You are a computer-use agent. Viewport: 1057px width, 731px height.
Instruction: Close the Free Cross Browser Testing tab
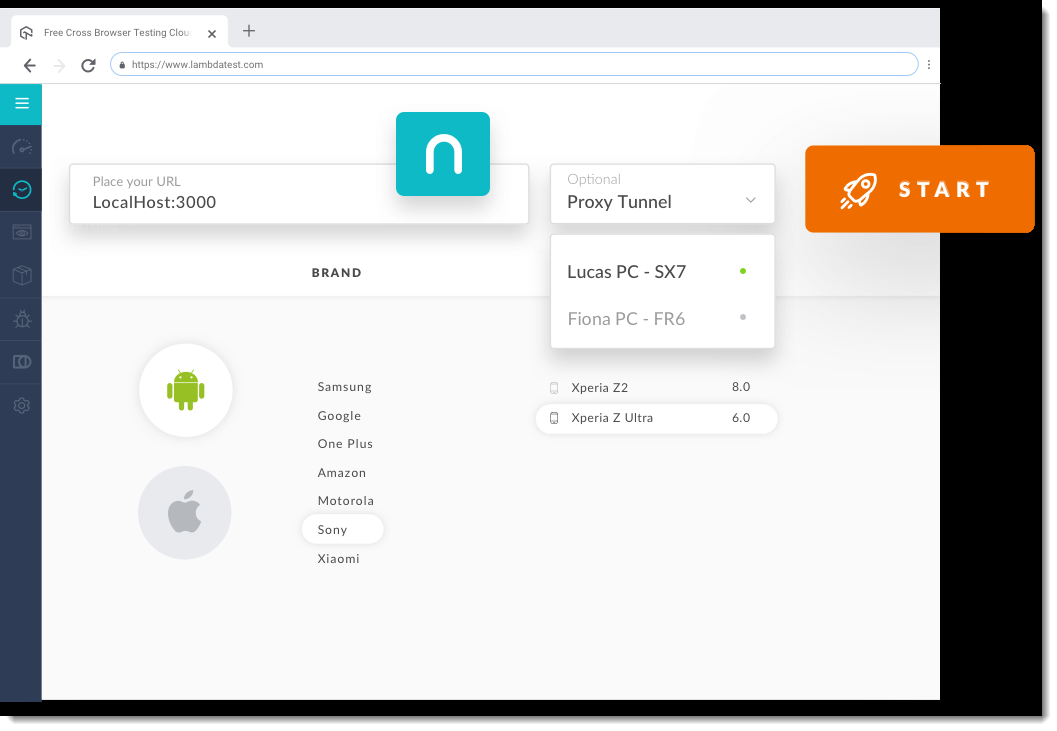tap(212, 34)
